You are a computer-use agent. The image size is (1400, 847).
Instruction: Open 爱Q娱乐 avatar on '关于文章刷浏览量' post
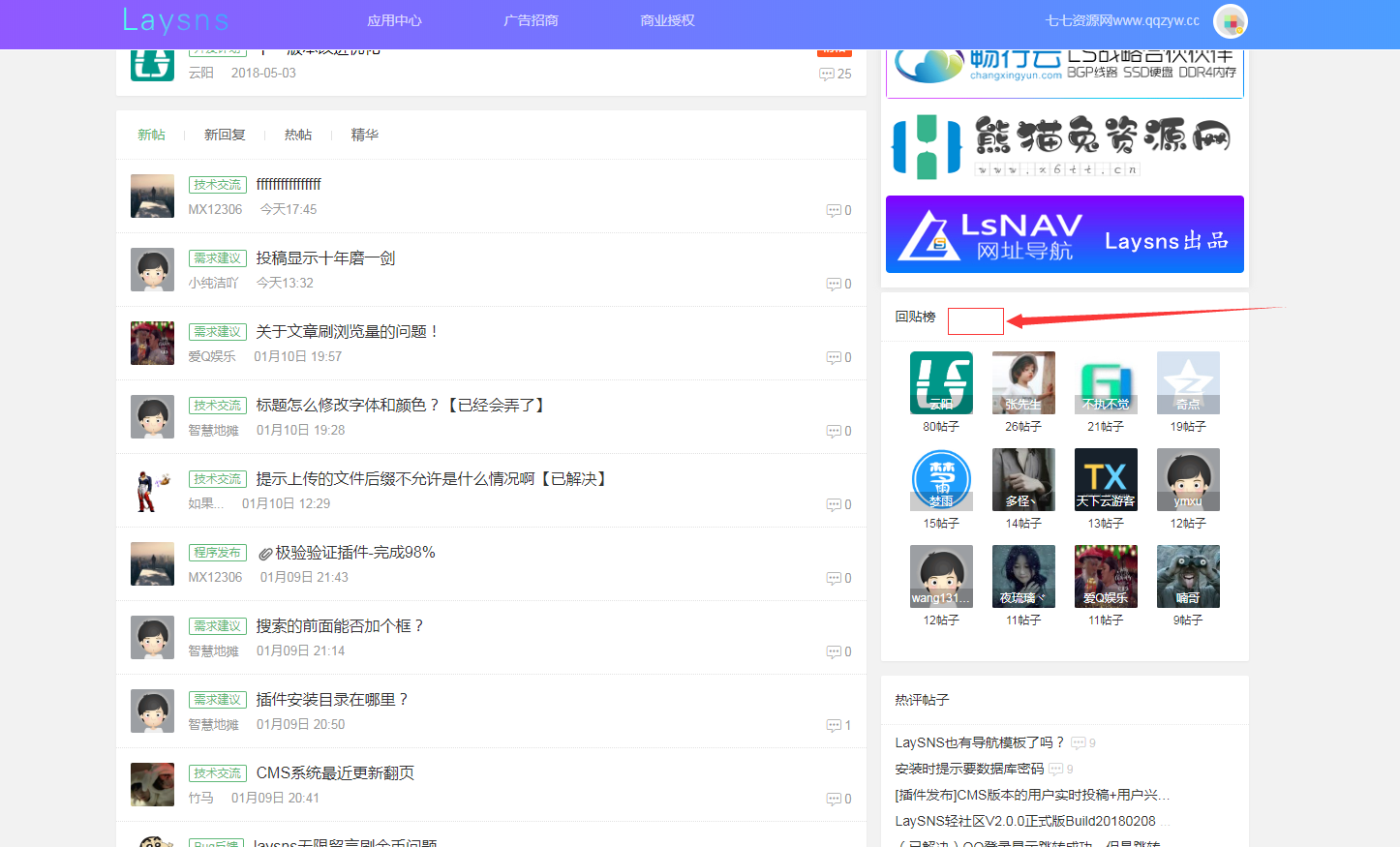pos(152,344)
